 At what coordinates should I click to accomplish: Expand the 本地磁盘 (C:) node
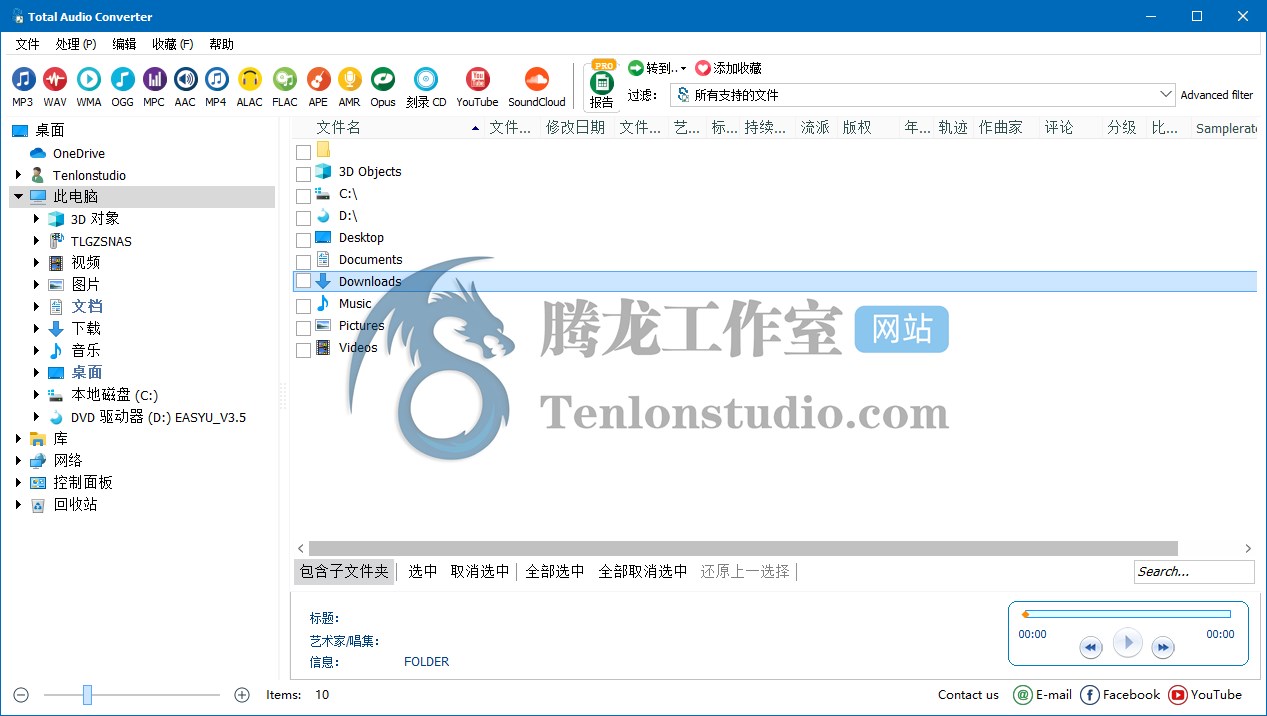click(x=36, y=395)
